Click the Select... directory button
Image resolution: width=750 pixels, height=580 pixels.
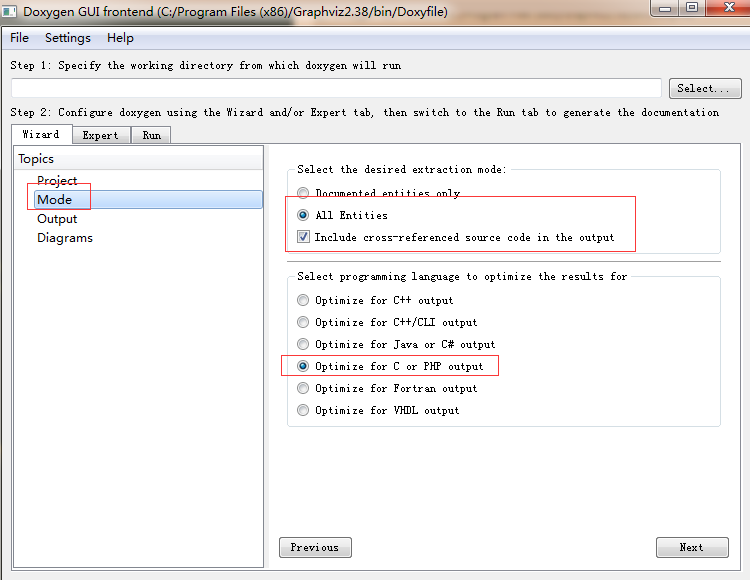[705, 88]
